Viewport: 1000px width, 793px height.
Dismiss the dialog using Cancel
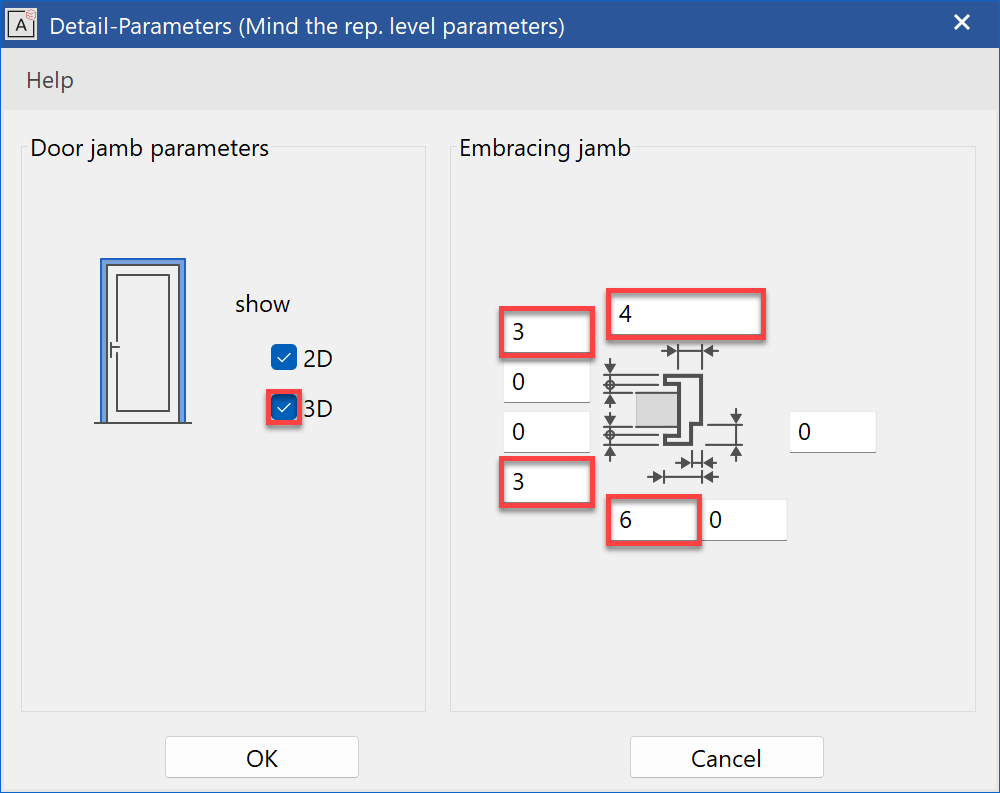(726, 757)
